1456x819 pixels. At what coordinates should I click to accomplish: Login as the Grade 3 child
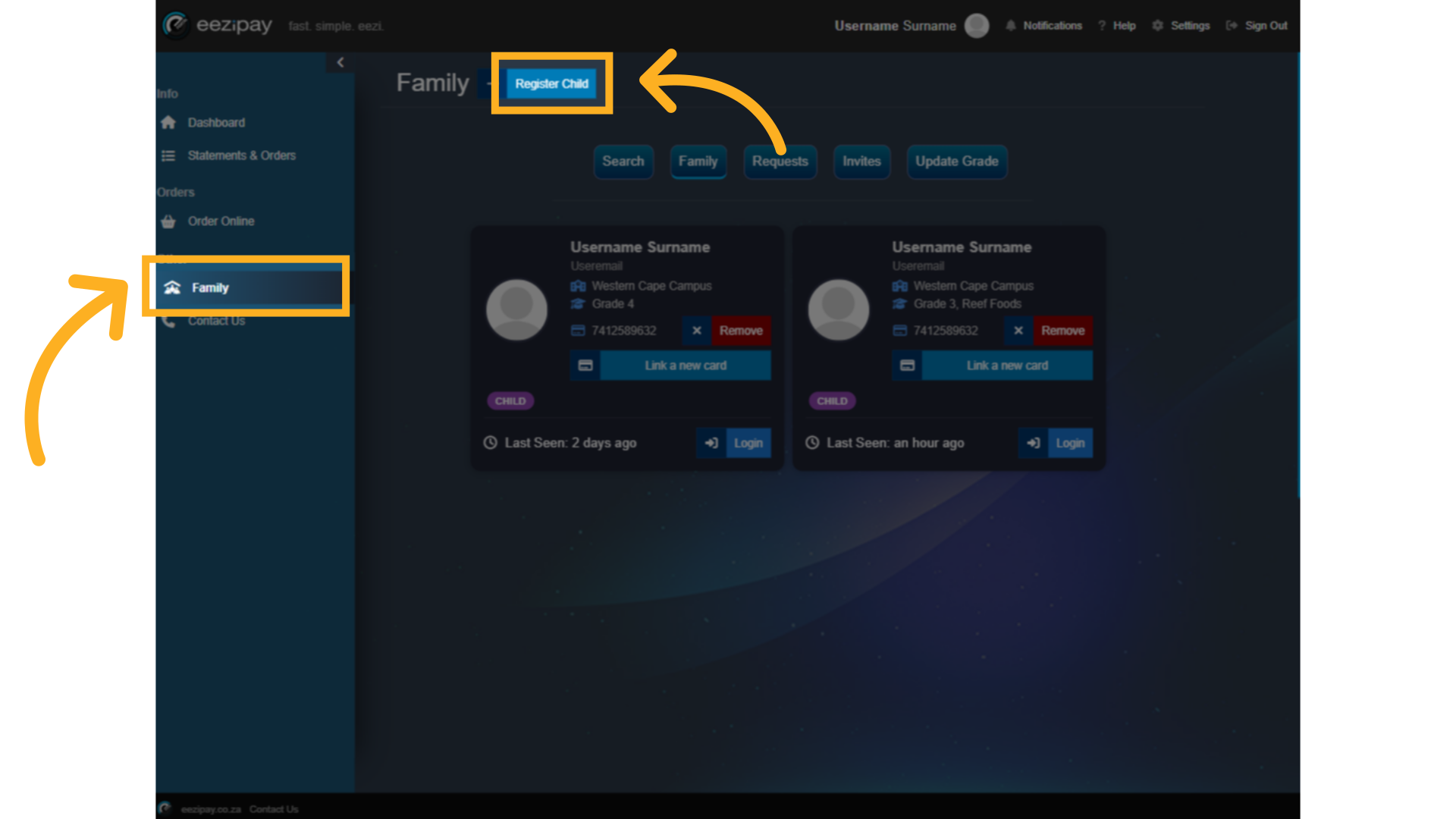[x=1070, y=443]
